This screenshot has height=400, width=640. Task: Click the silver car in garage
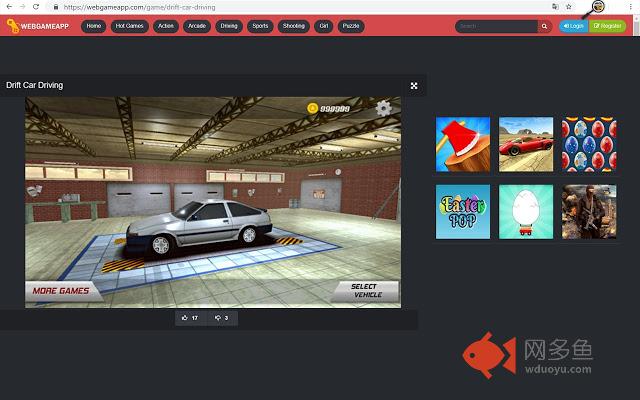point(199,229)
